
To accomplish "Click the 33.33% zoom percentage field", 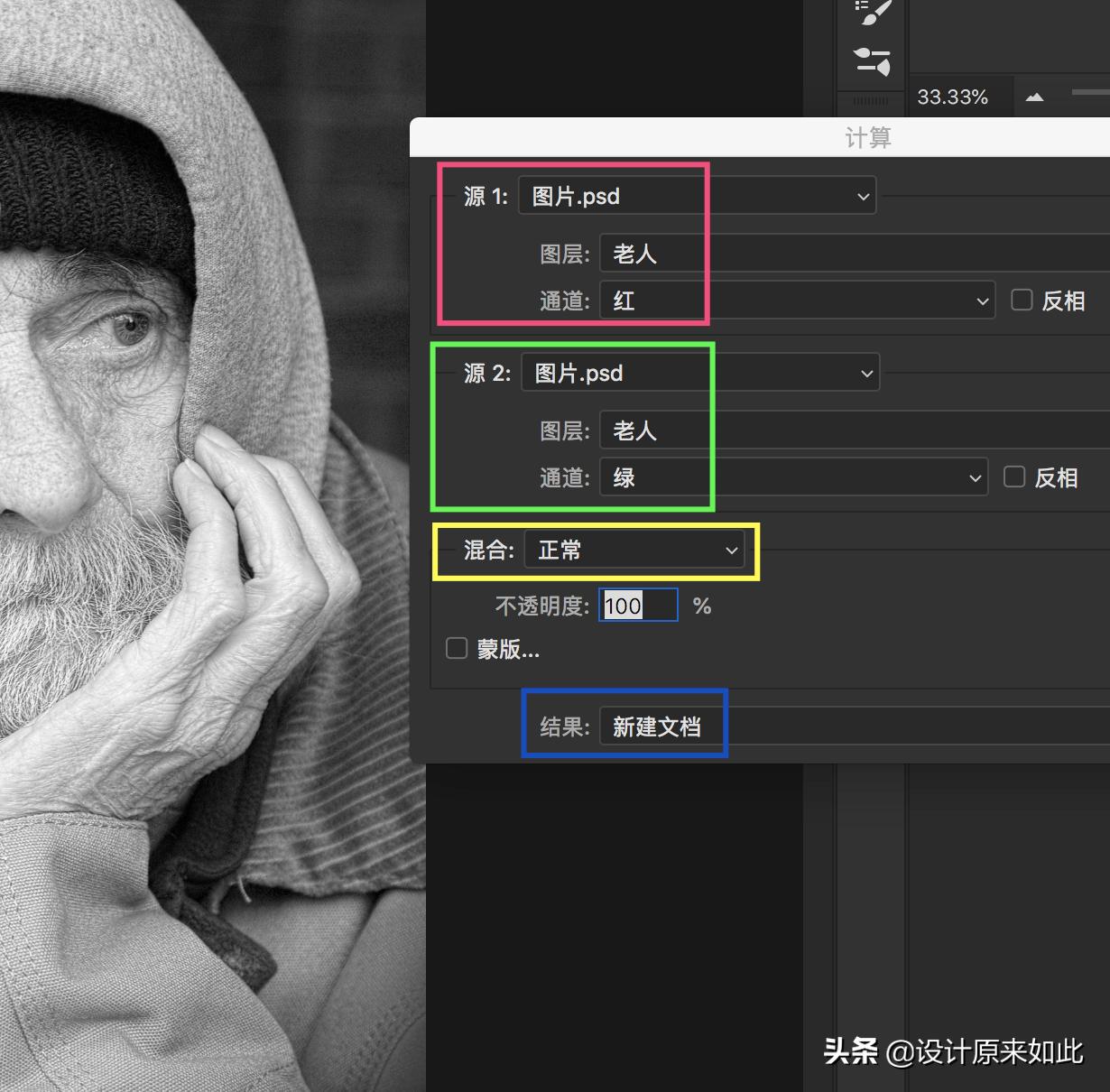I will tap(953, 97).
